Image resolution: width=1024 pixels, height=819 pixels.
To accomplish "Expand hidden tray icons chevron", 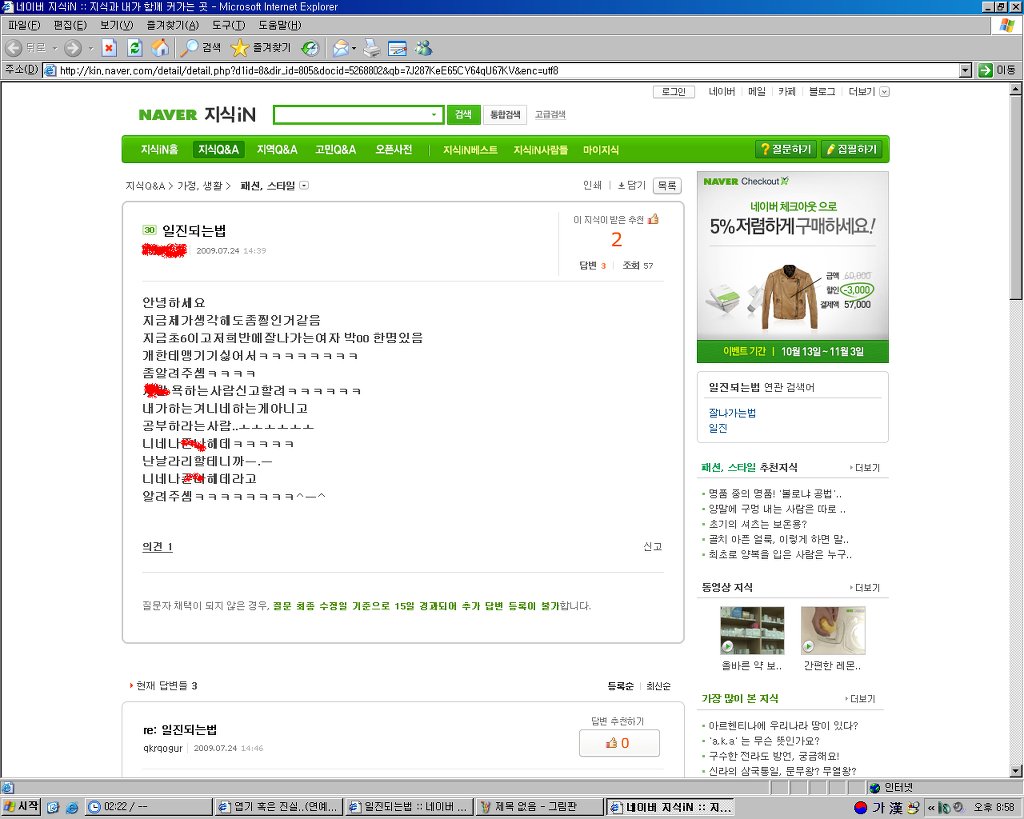I will (931, 807).
